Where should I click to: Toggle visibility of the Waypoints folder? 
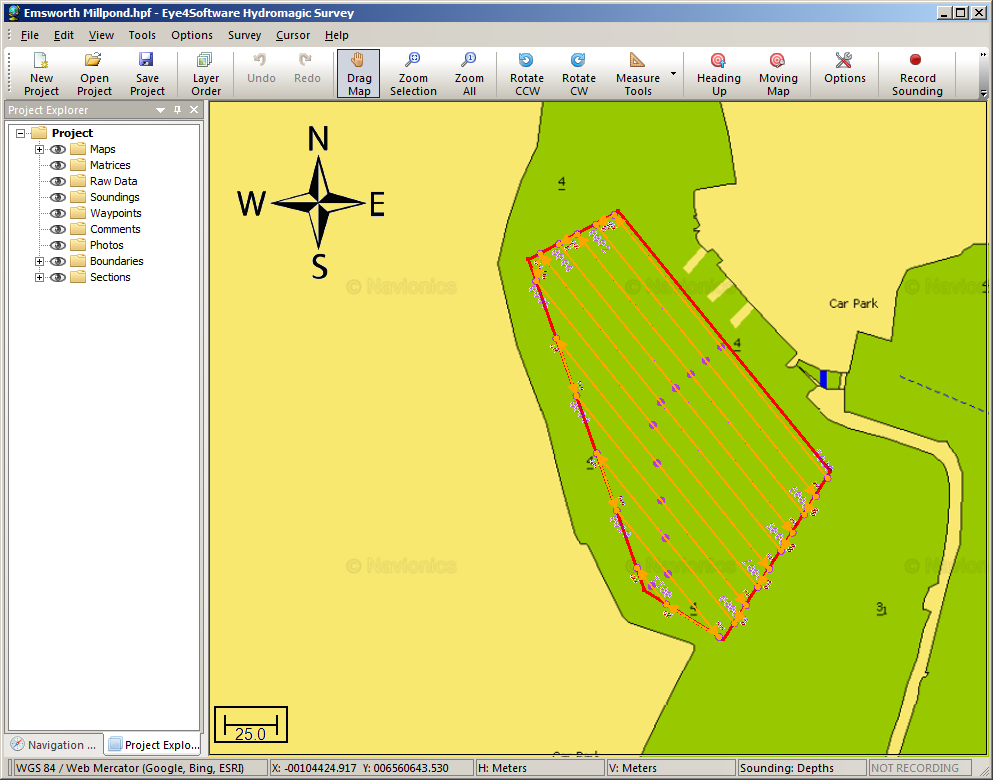[57, 212]
